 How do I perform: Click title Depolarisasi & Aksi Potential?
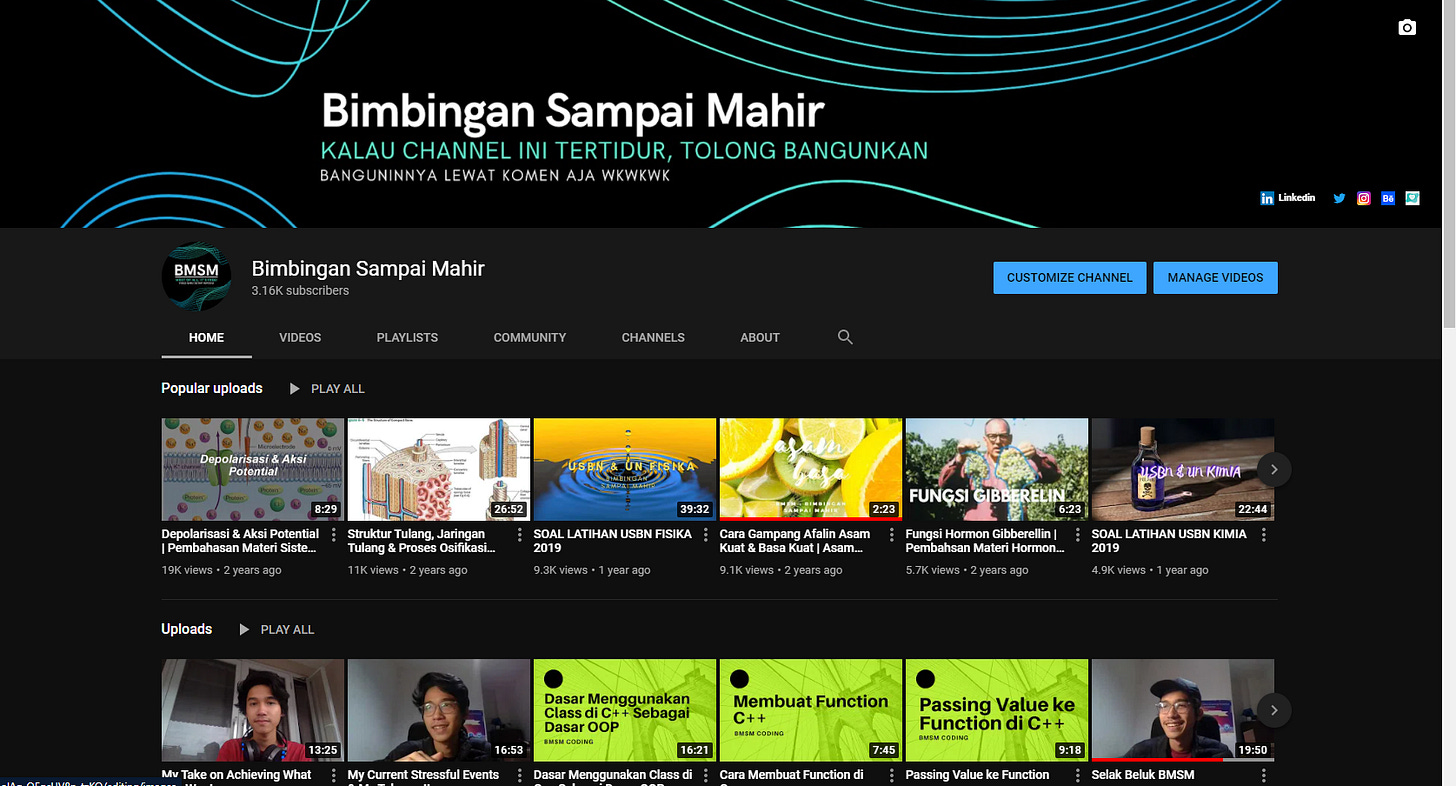click(241, 541)
